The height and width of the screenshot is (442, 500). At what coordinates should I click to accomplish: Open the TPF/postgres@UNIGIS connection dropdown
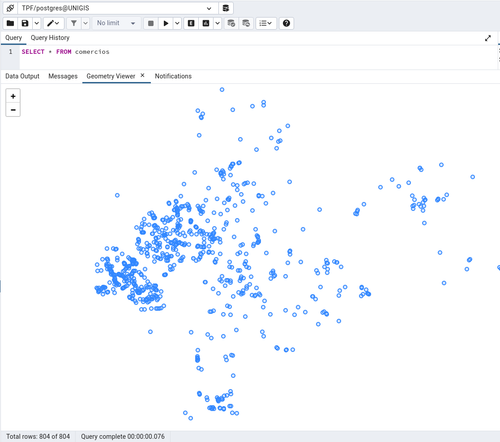coord(118,8)
